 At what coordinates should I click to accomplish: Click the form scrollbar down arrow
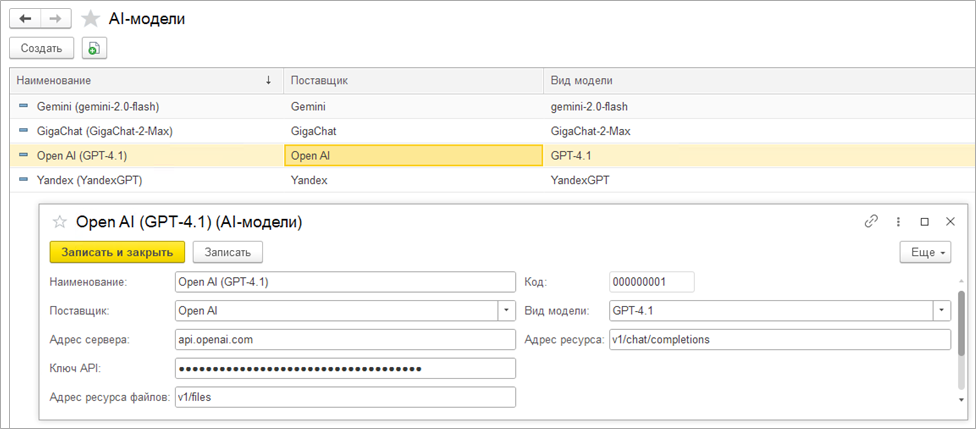pyautogui.click(x=962, y=399)
